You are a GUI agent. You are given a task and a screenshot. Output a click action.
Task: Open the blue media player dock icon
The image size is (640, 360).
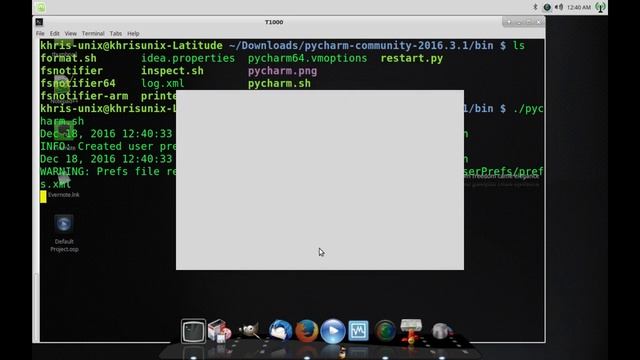click(x=333, y=331)
